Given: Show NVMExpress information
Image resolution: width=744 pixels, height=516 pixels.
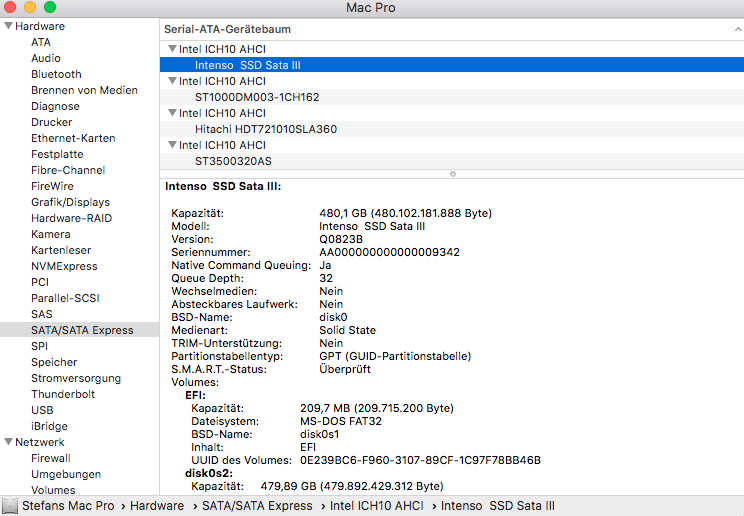Looking at the screenshot, I should click(x=64, y=266).
